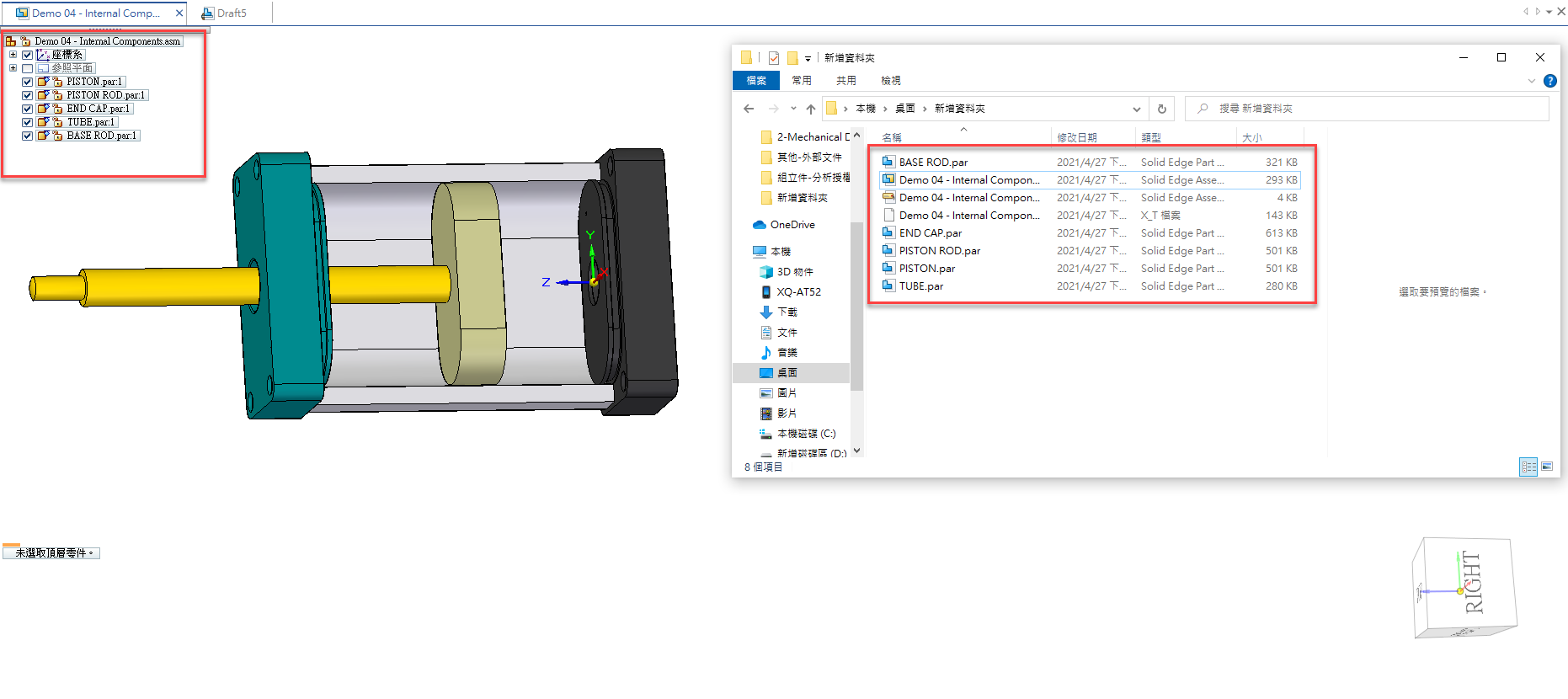Click 本機 breadcrumb in the address bar
This screenshot has height=699, width=1568.
tap(866, 109)
